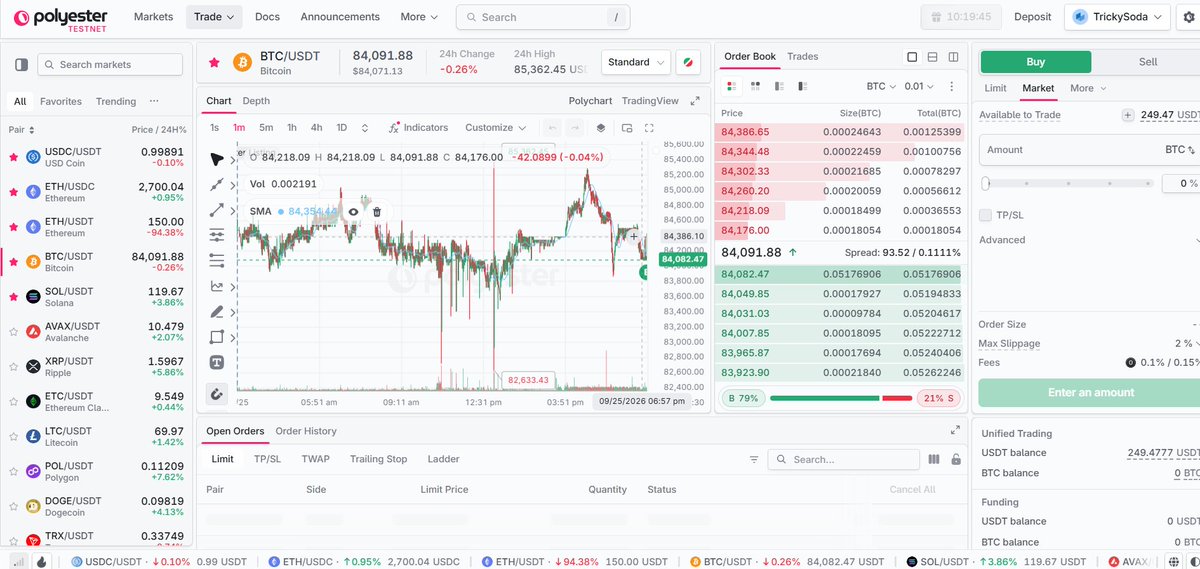Viewport: 1200px width, 569px height.
Task: Switch to the Trades tab
Action: (x=802, y=57)
